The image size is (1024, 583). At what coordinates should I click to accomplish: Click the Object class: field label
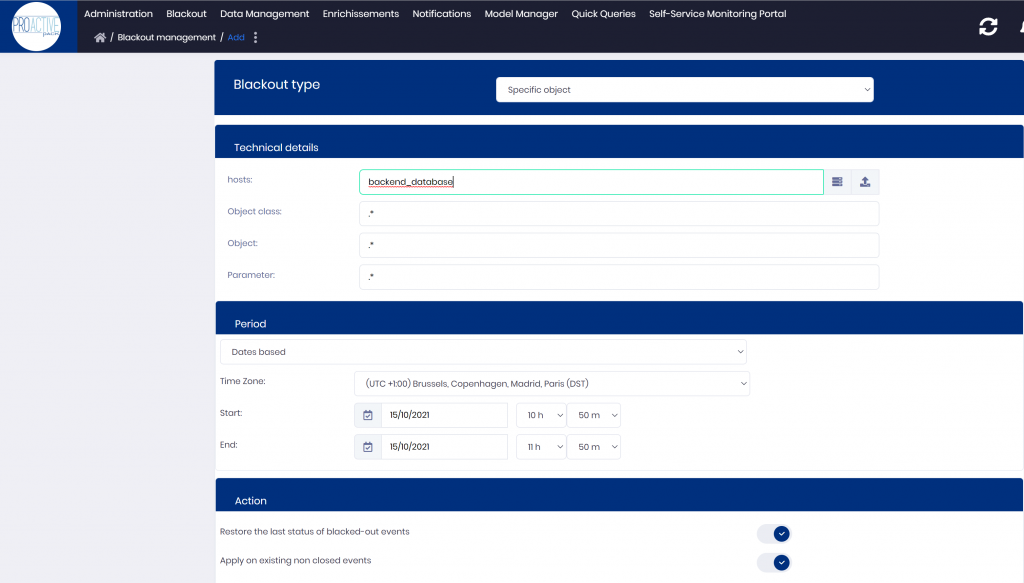click(255, 212)
